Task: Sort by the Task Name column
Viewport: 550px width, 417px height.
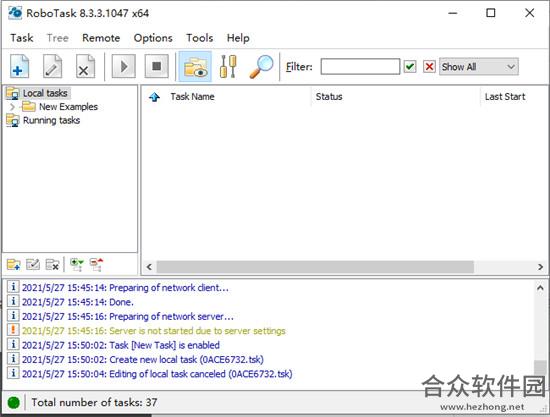Action: (x=192, y=96)
